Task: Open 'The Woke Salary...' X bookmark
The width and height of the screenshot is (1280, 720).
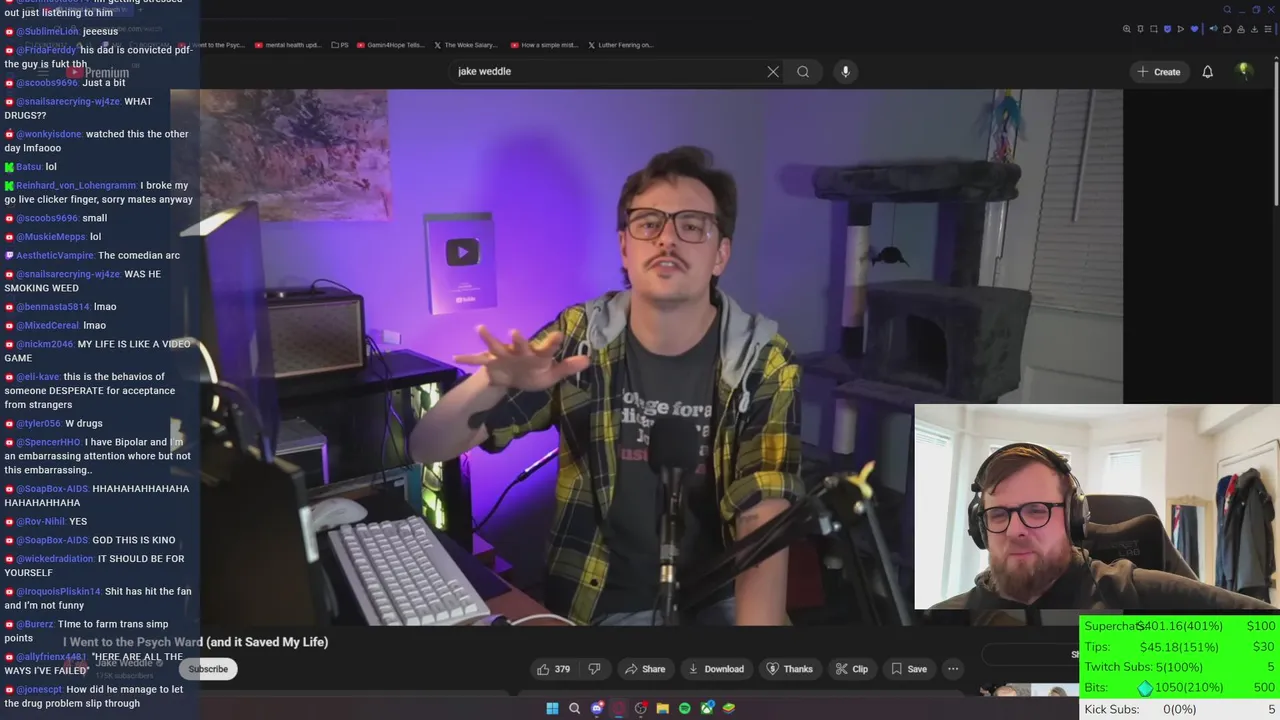Action: 467,45
